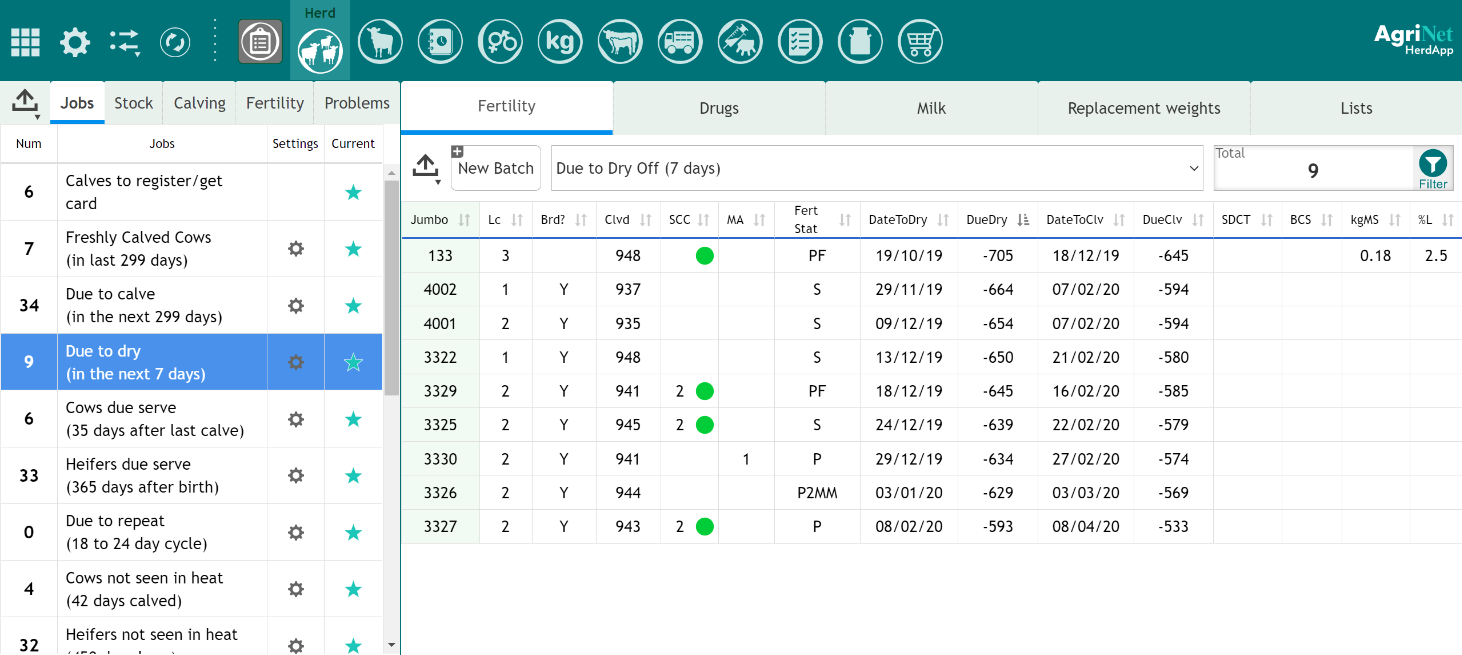Viewport: 1462px width, 655px height.
Task: Toggle Current star for Due to calve
Action: 353,305
